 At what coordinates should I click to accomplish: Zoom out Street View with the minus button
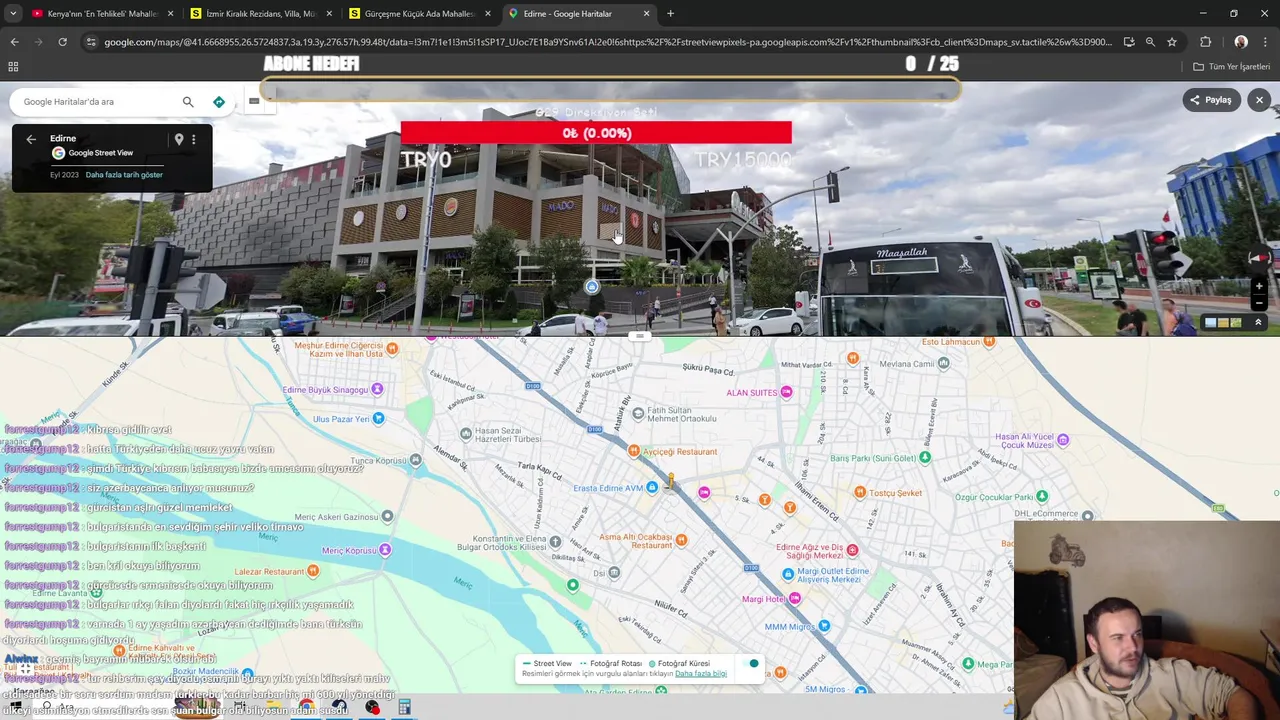[1260, 303]
